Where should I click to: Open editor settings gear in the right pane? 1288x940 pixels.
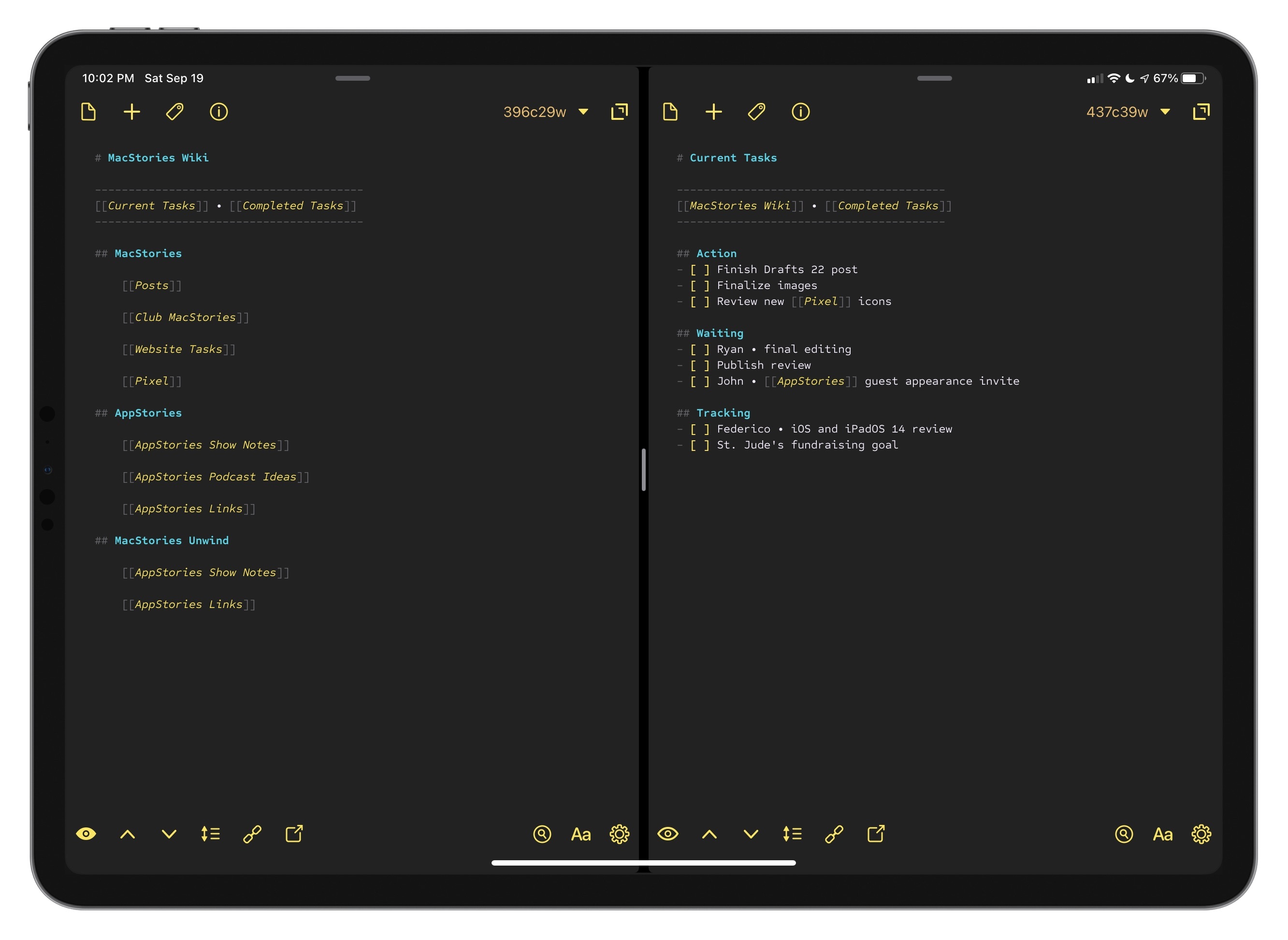point(1202,834)
